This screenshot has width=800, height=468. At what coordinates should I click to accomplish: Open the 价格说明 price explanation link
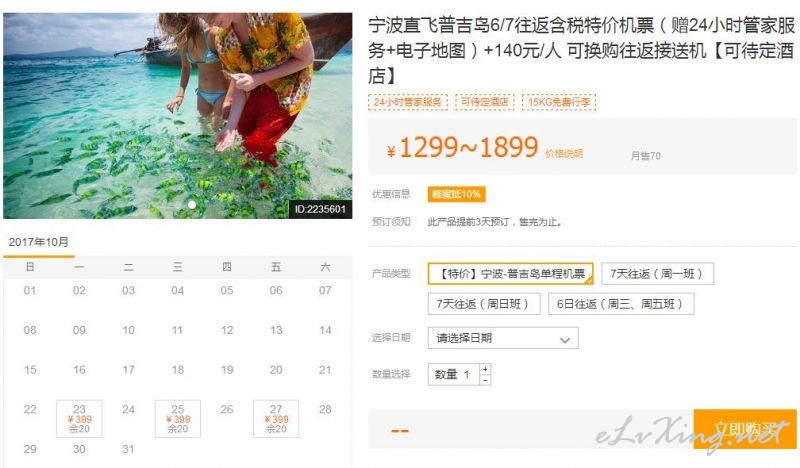point(564,153)
